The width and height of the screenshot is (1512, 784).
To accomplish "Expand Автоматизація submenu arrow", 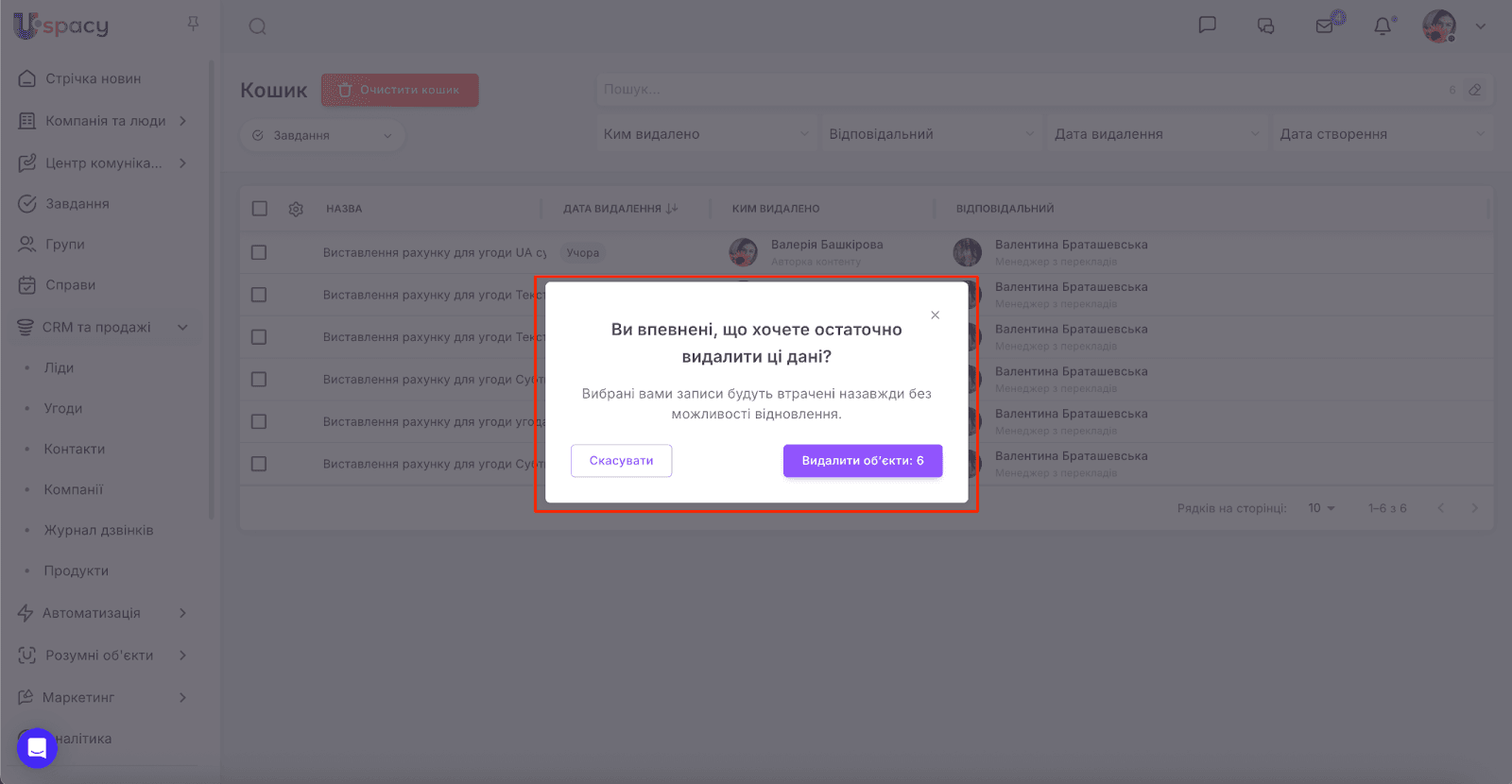I will tap(182, 613).
